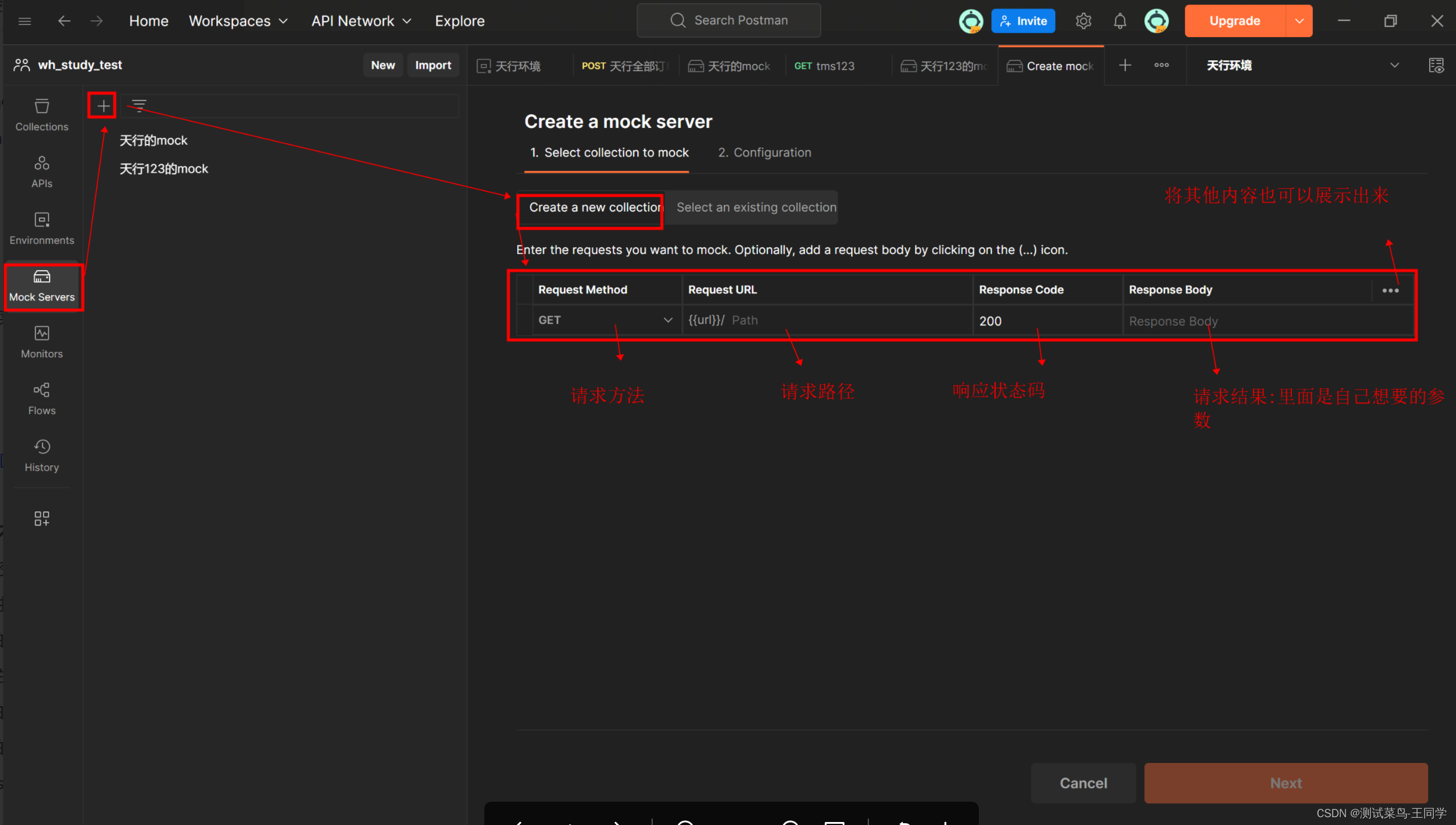Click the Response Body column header
The width and height of the screenshot is (1456, 825).
[1171, 290]
